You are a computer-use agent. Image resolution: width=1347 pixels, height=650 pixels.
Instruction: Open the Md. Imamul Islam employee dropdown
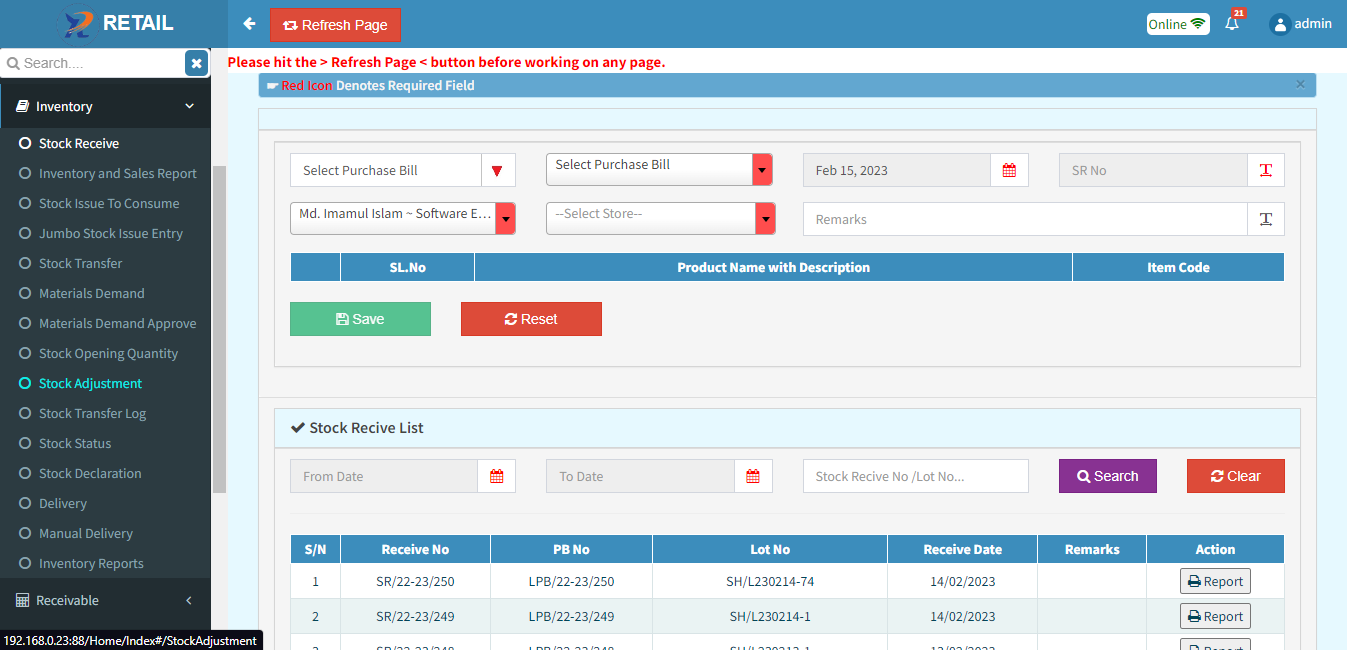click(x=403, y=219)
